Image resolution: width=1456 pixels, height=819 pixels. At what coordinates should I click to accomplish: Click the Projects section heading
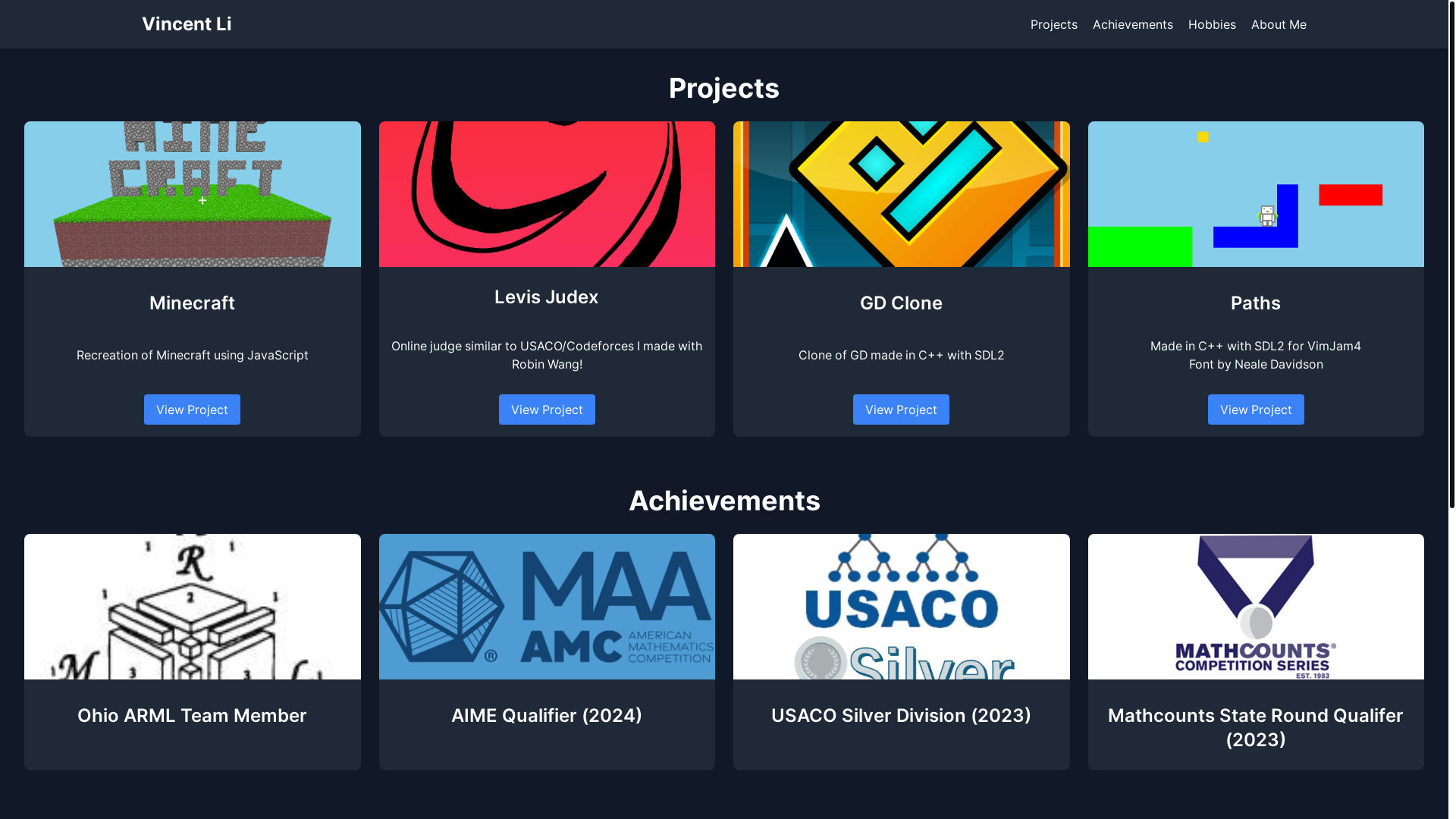tap(724, 89)
